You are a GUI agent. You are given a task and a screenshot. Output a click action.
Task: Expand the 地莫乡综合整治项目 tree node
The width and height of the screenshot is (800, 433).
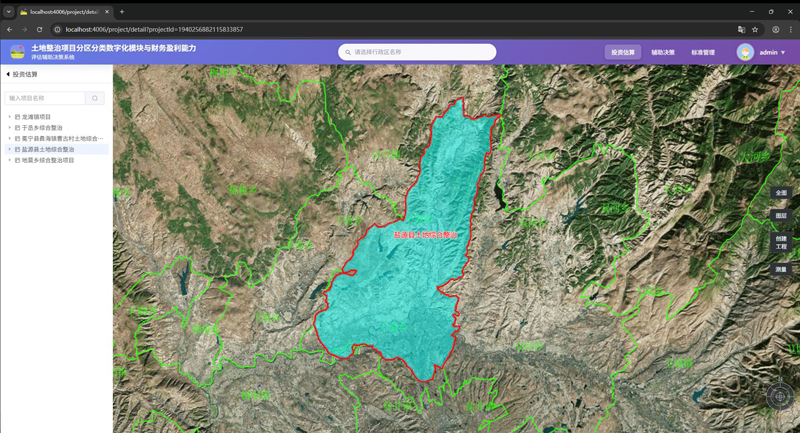[10, 160]
